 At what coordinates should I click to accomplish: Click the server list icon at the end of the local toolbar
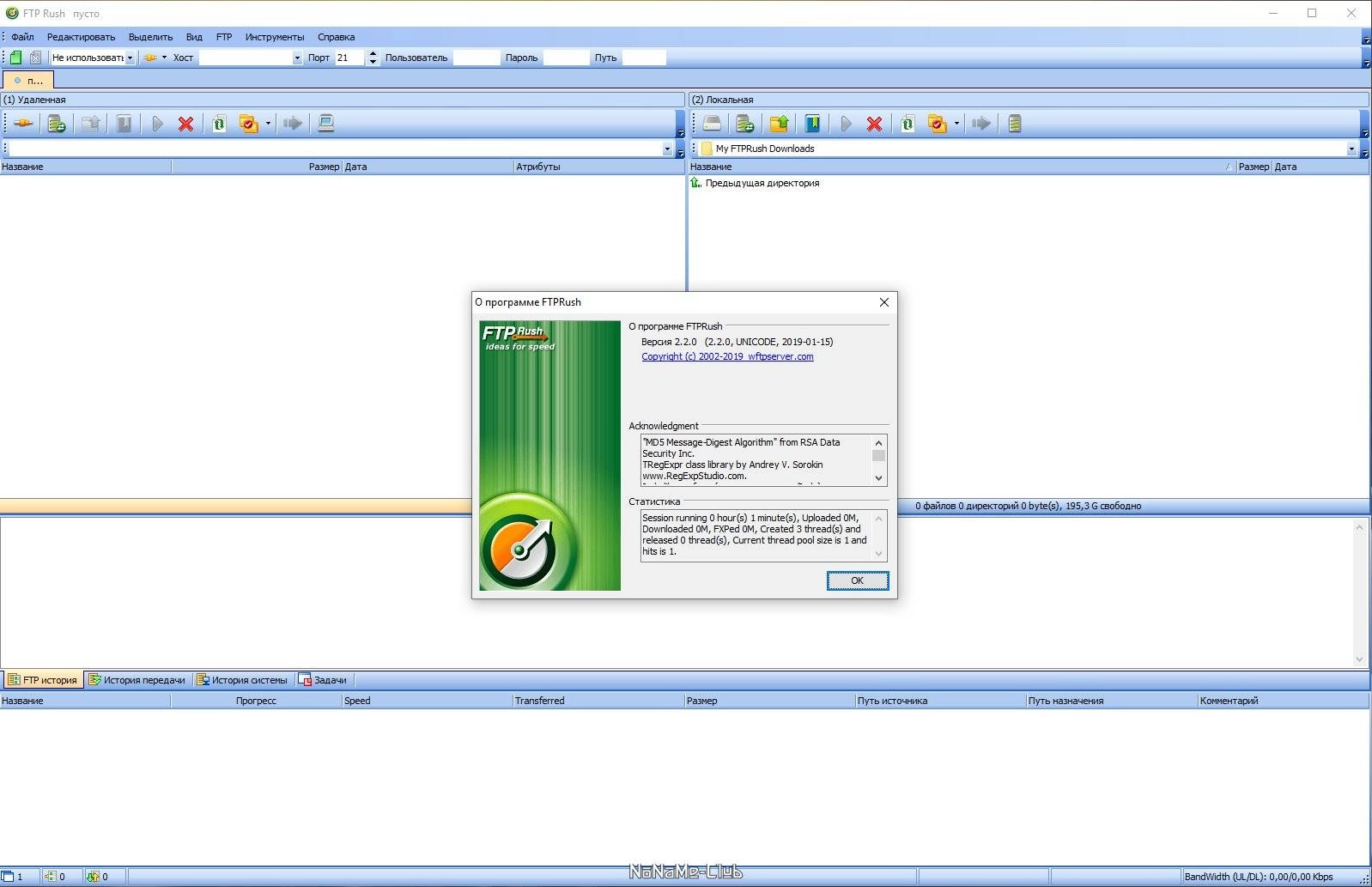coord(1015,124)
